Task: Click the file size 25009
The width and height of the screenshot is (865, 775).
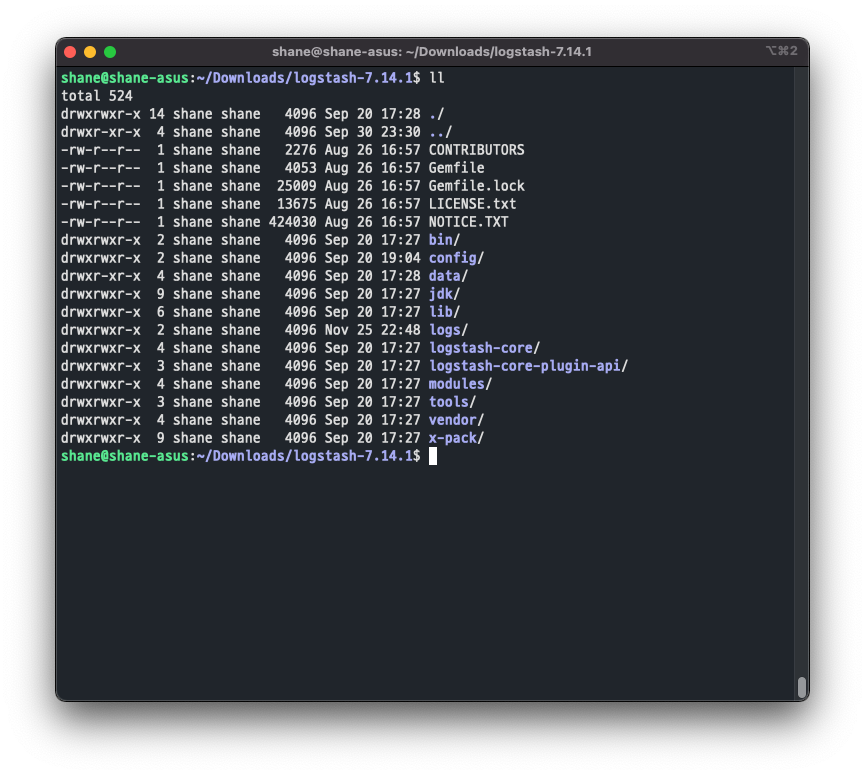Action: click(x=296, y=186)
